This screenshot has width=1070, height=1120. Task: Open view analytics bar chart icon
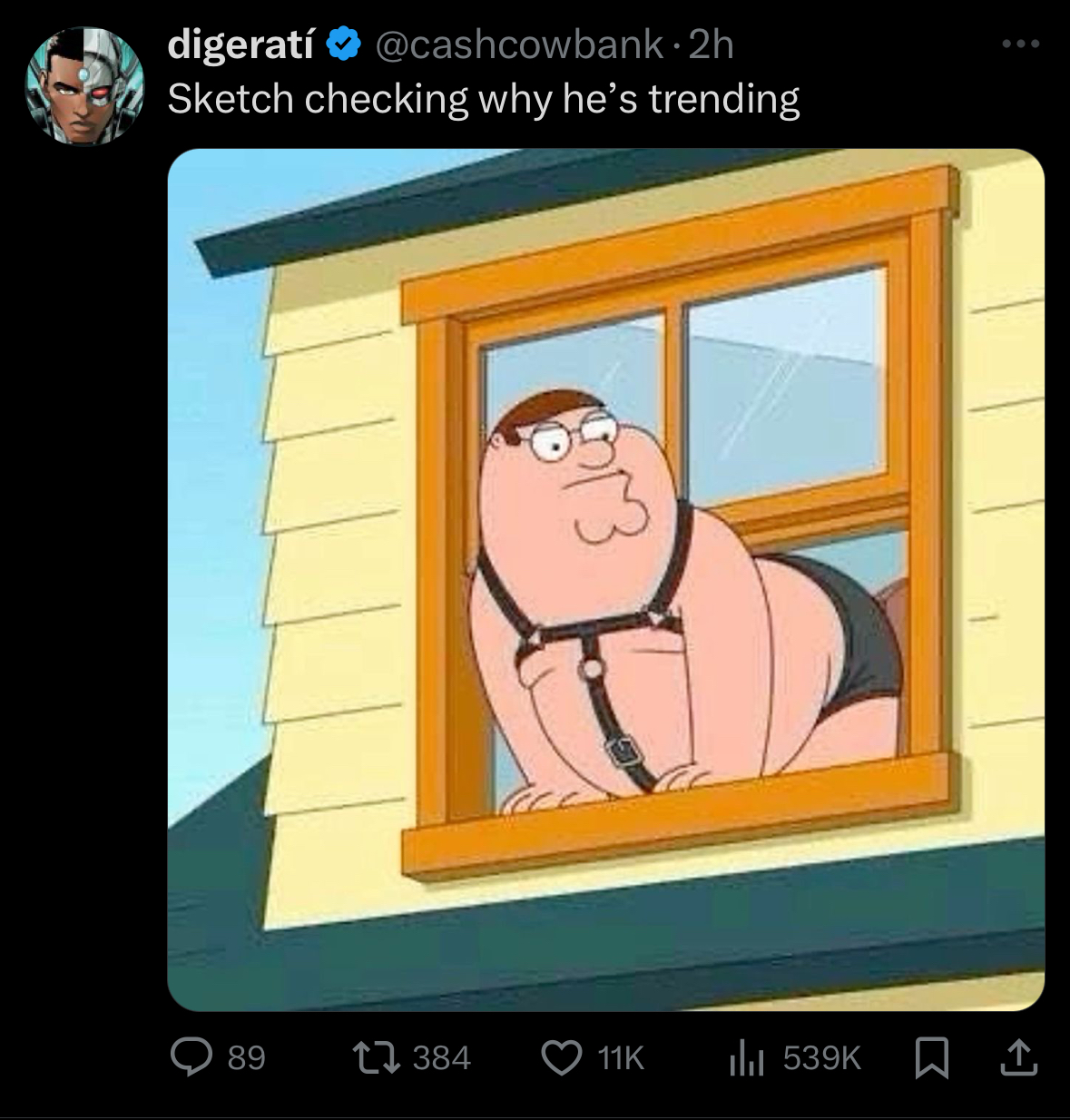pos(747,1057)
